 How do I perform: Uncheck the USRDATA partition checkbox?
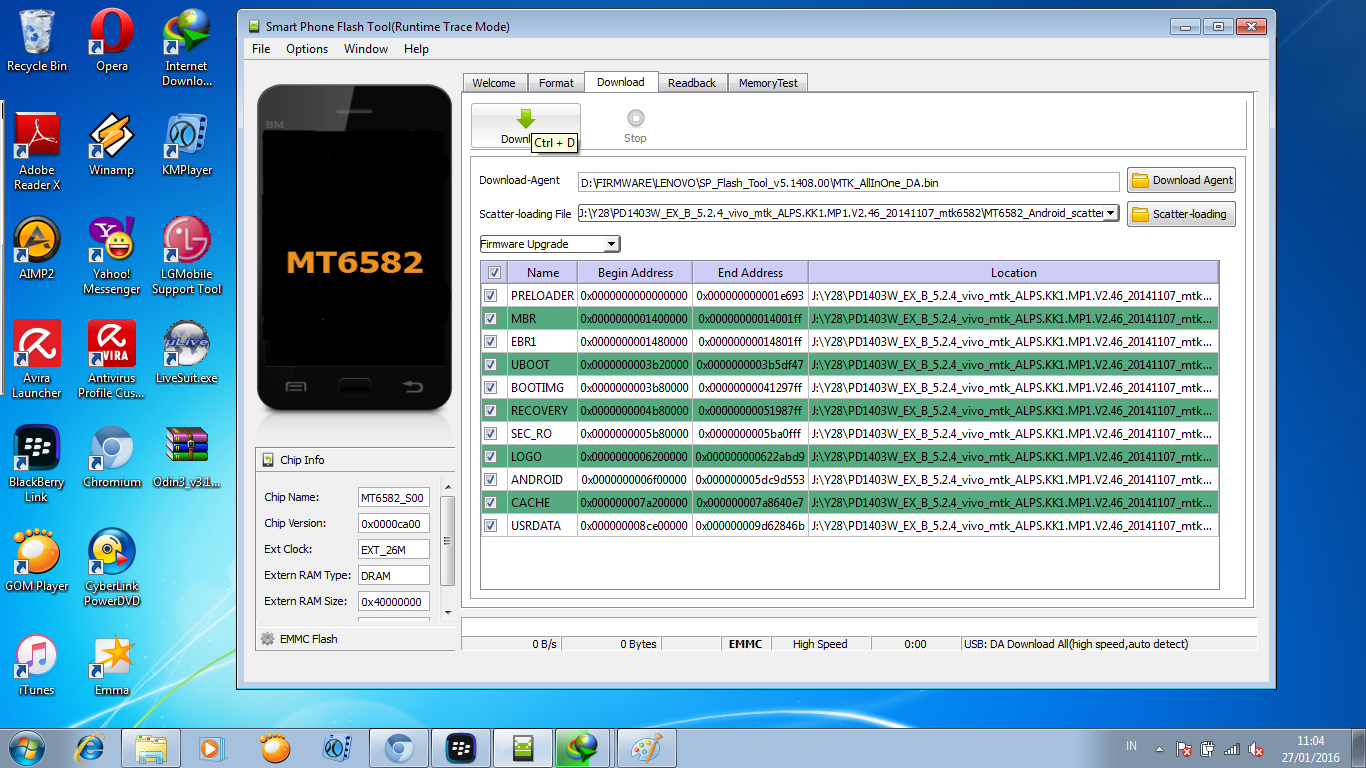491,526
